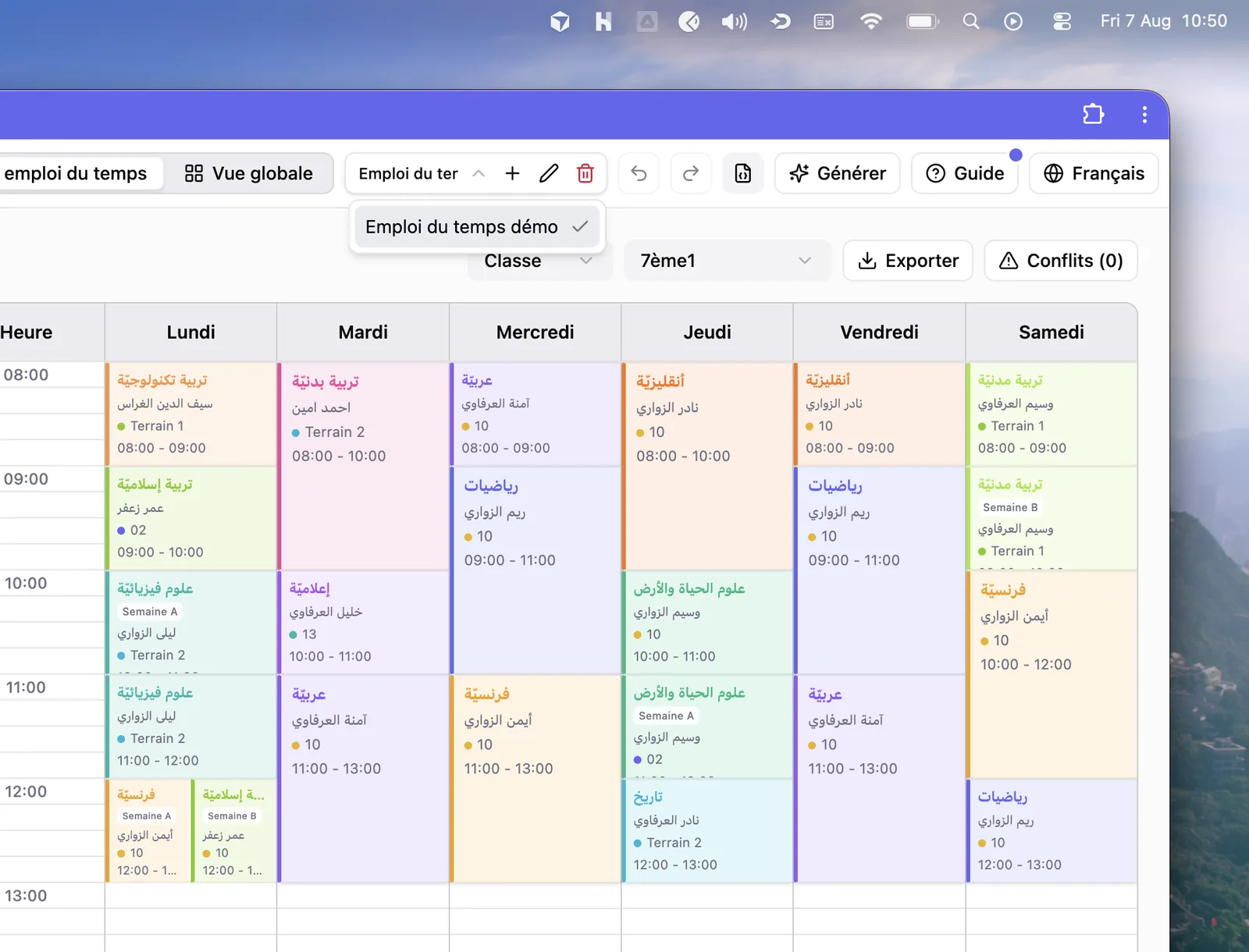Open Samedi 10:00 - 12:00 فرنسيّة card

tap(1052, 675)
